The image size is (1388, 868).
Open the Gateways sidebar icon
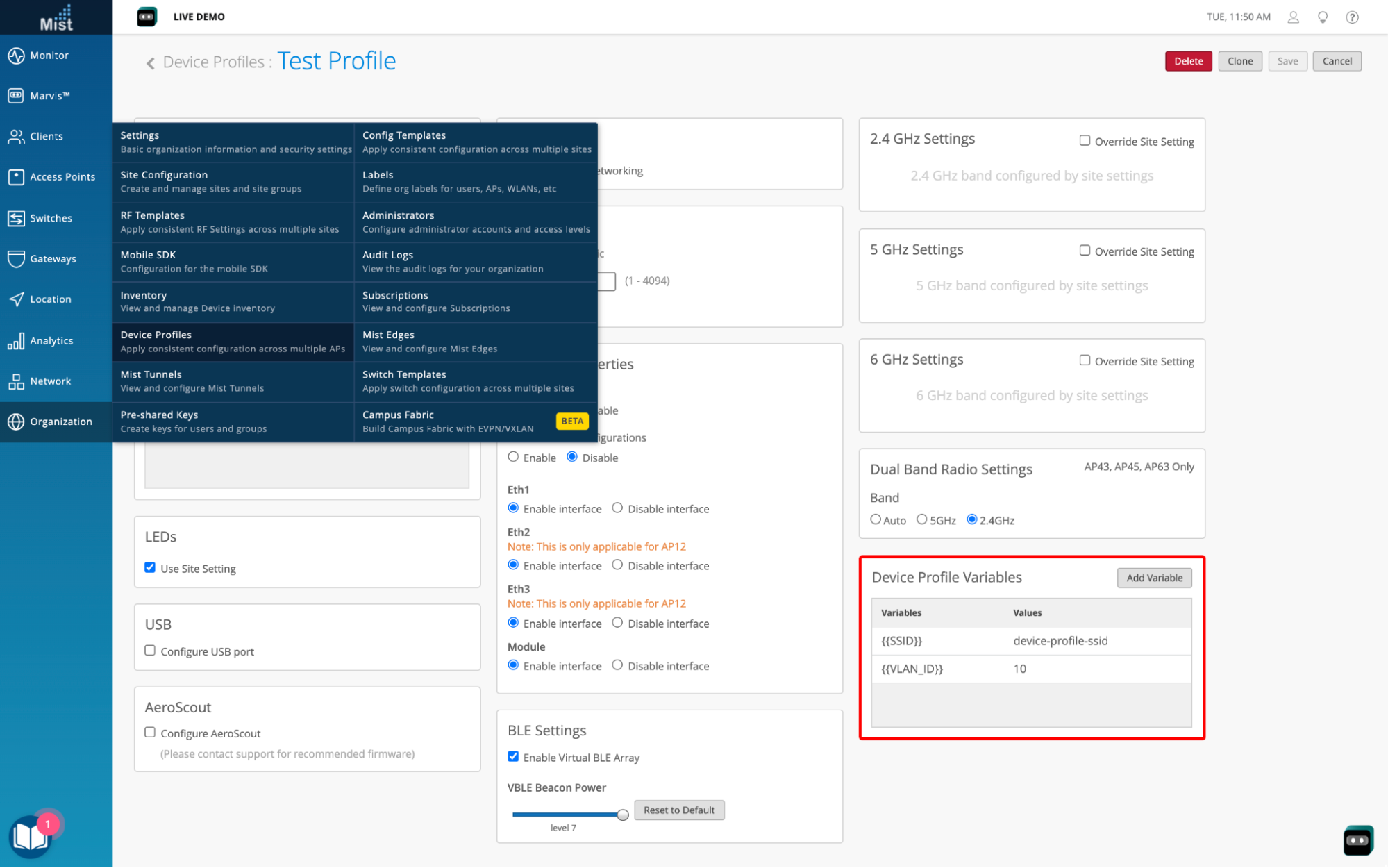click(x=16, y=258)
